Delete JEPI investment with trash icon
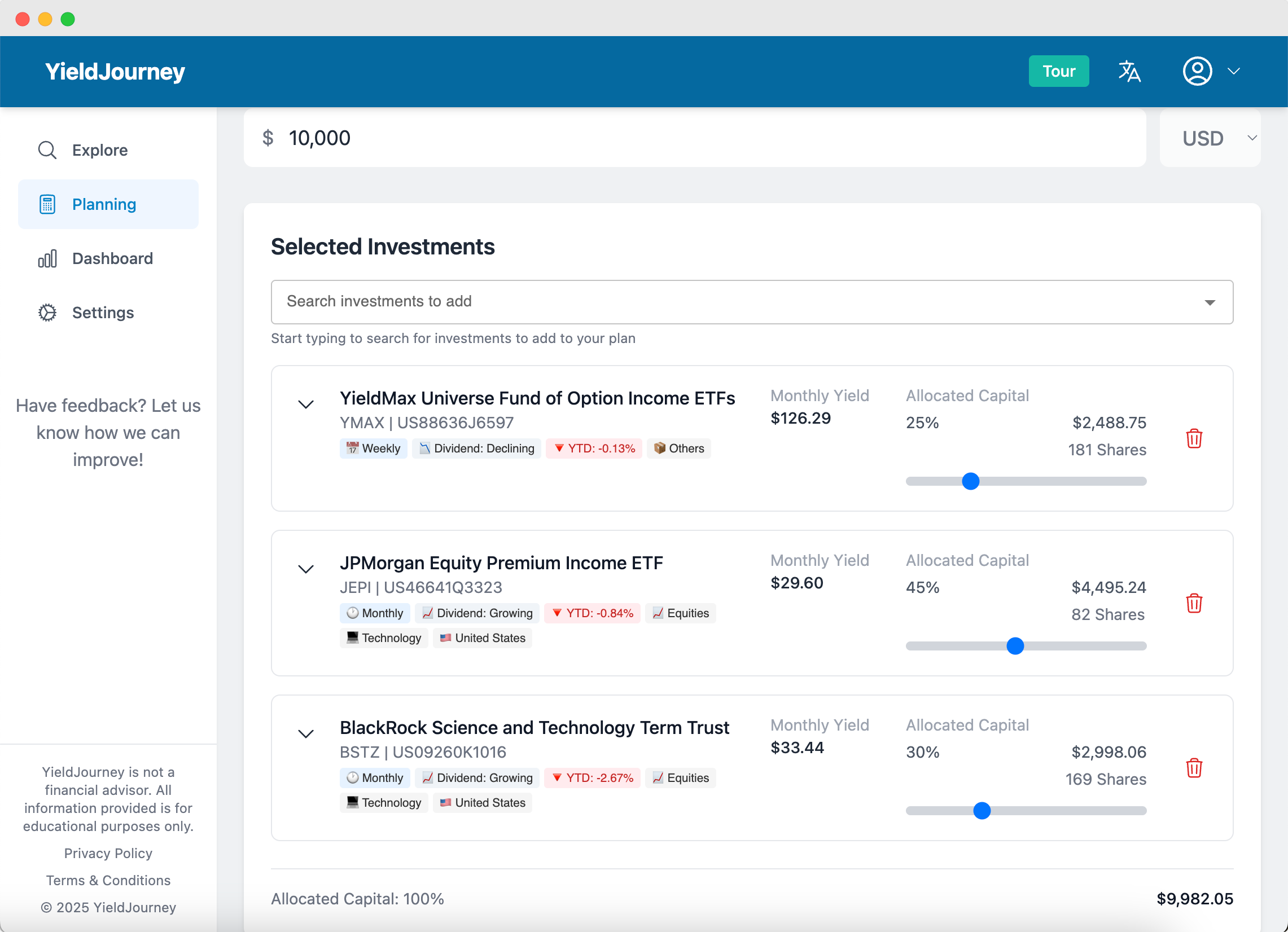 coord(1194,603)
